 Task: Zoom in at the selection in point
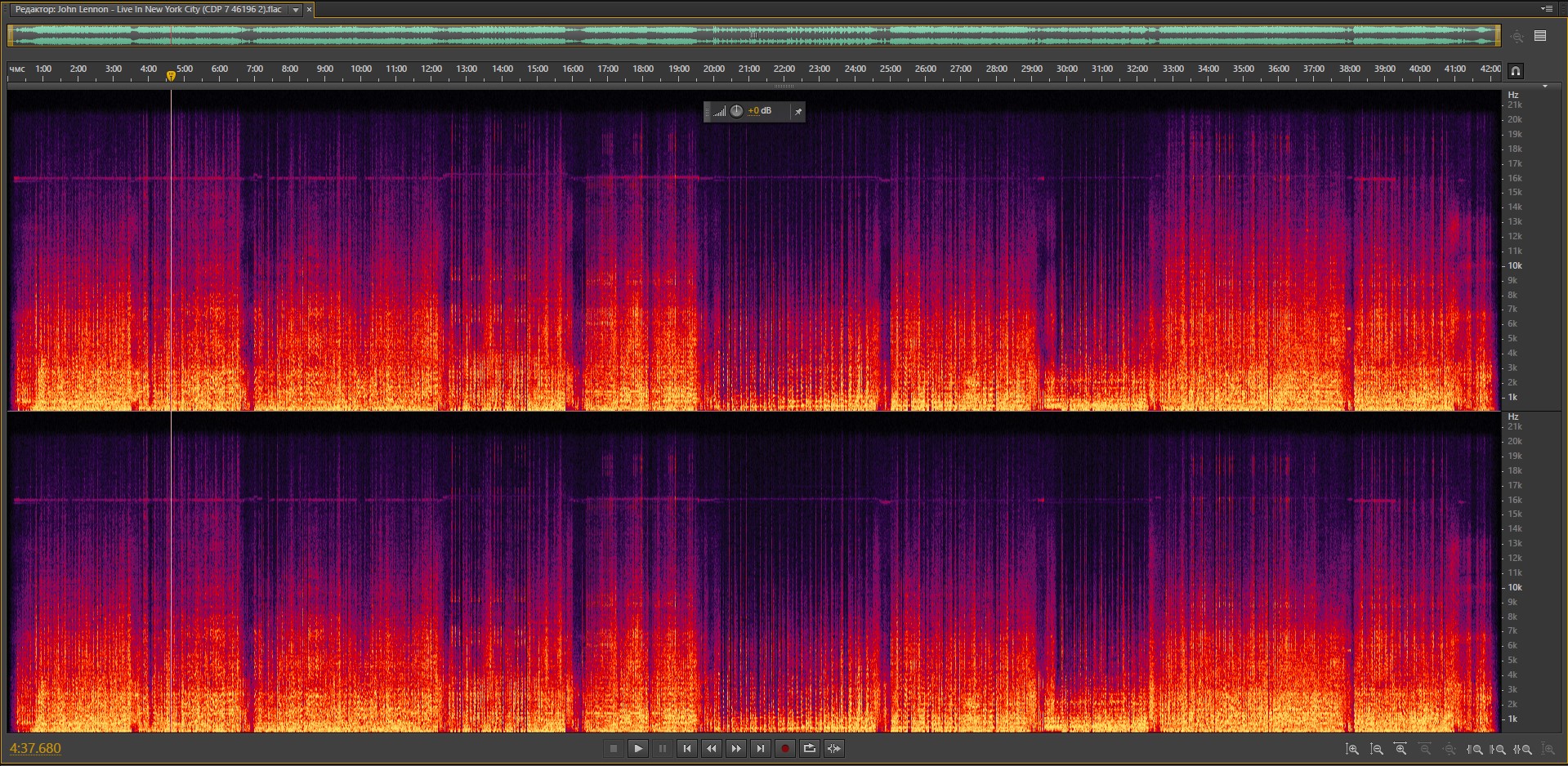(1475, 749)
